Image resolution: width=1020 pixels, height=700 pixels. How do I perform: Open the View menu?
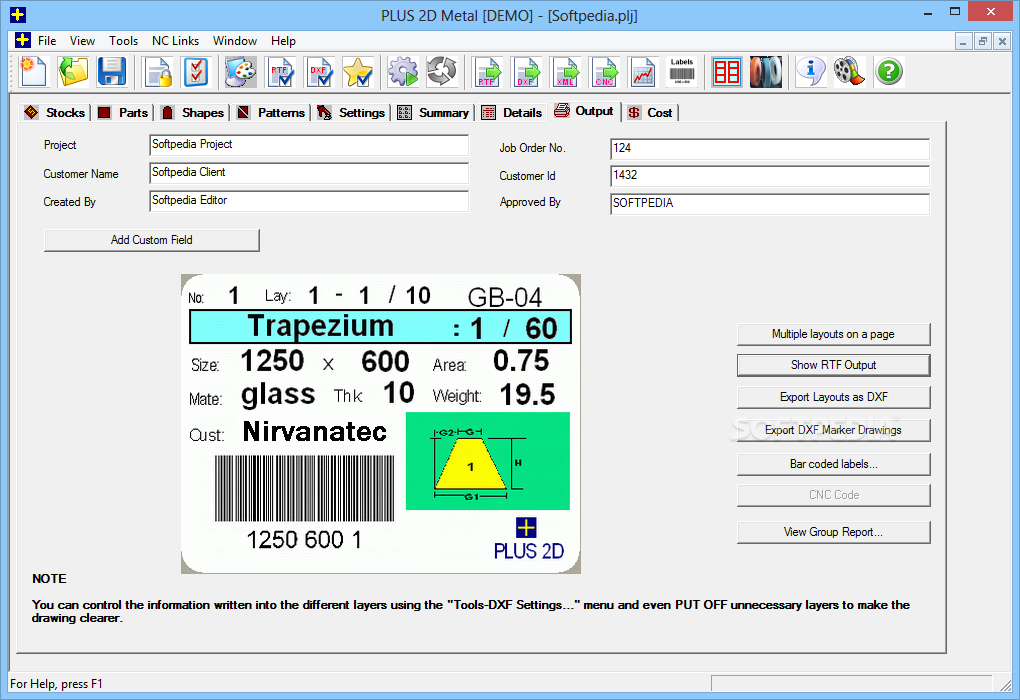(83, 40)
